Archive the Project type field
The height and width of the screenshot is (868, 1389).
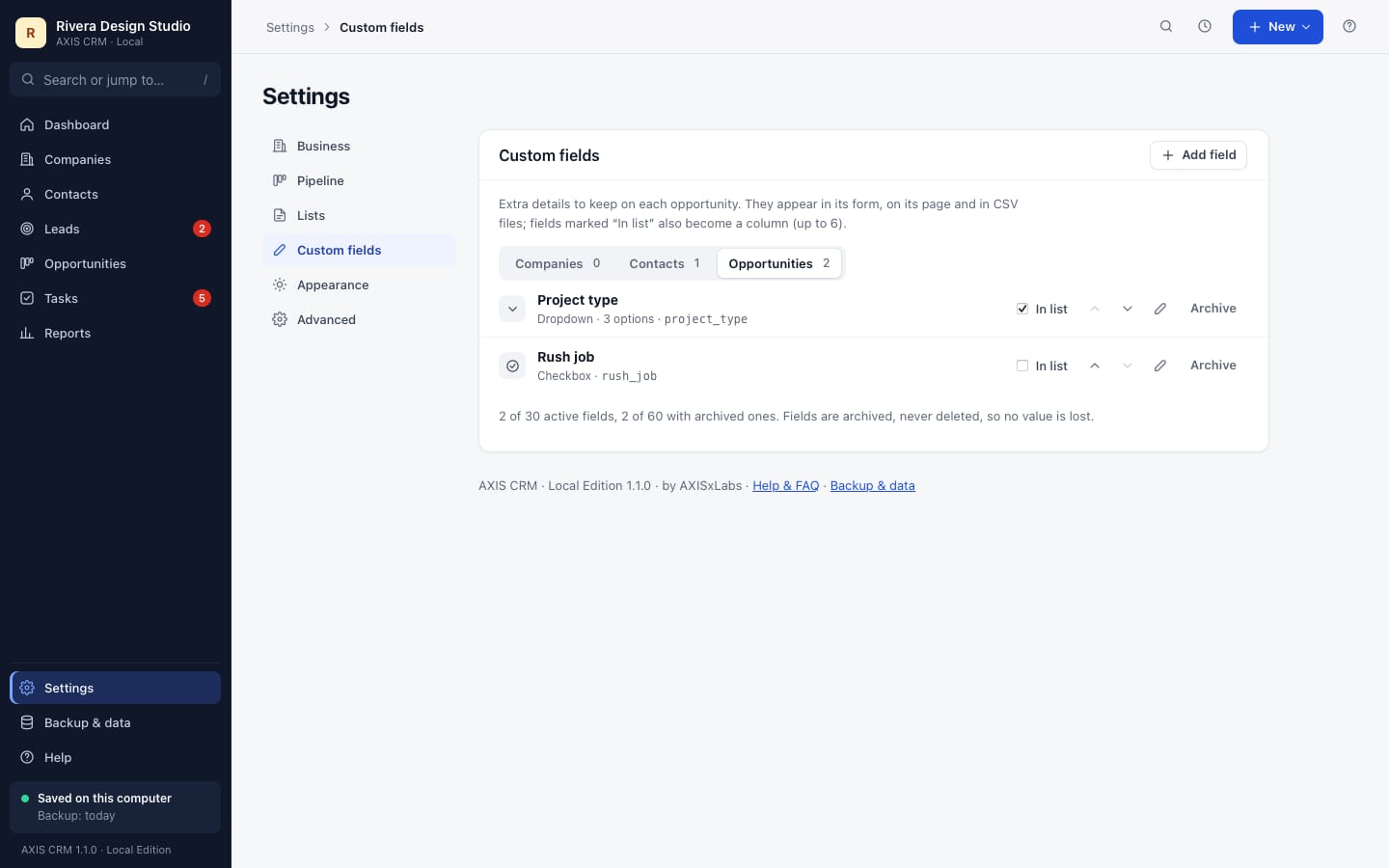(x=1213, y=309)
